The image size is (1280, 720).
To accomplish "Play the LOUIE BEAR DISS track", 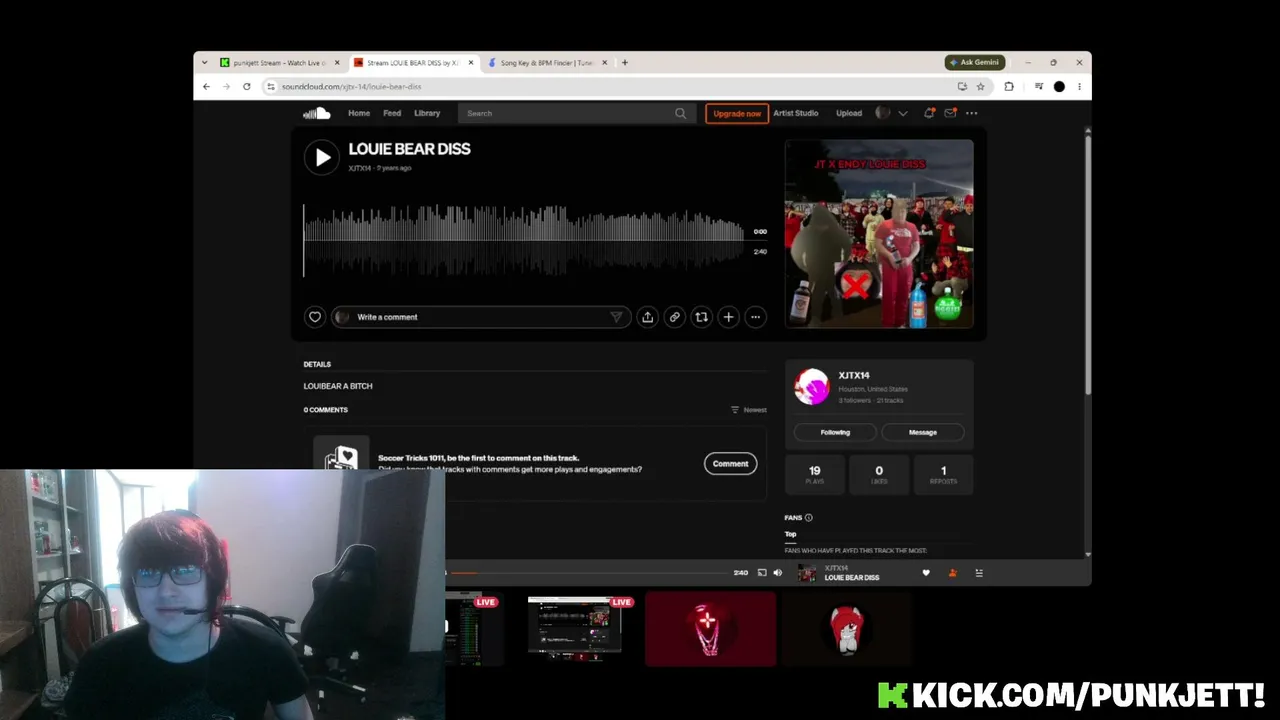I will click(x=321, y=157).
